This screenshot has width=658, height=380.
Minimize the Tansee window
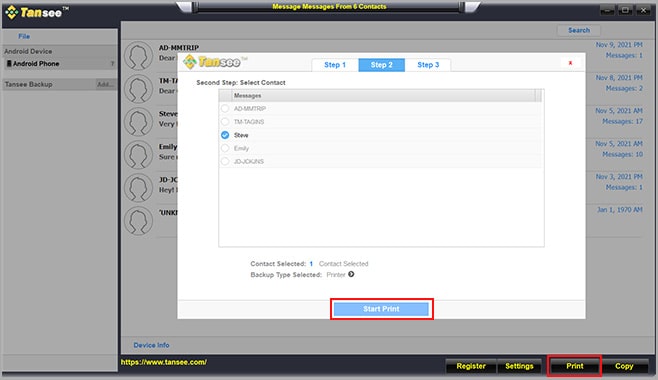607,10
